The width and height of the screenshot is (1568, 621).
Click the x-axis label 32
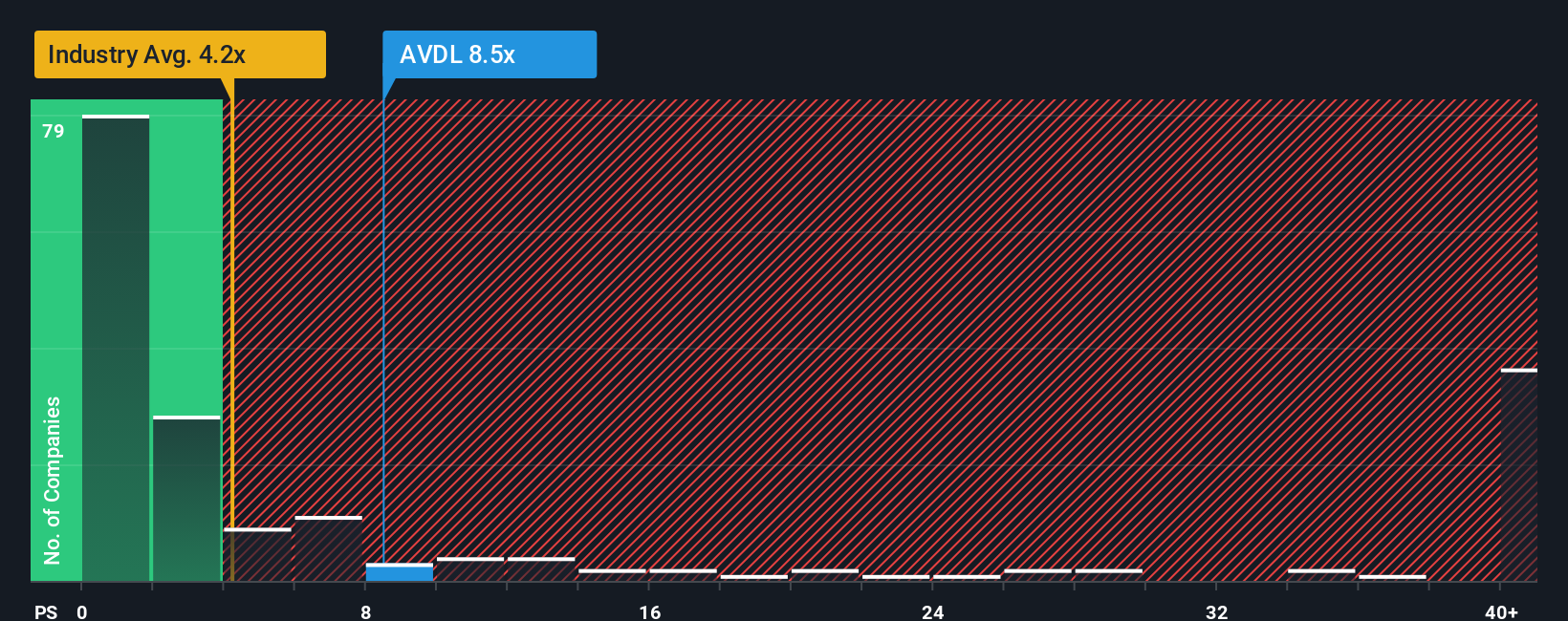[x=1216, y=611]
